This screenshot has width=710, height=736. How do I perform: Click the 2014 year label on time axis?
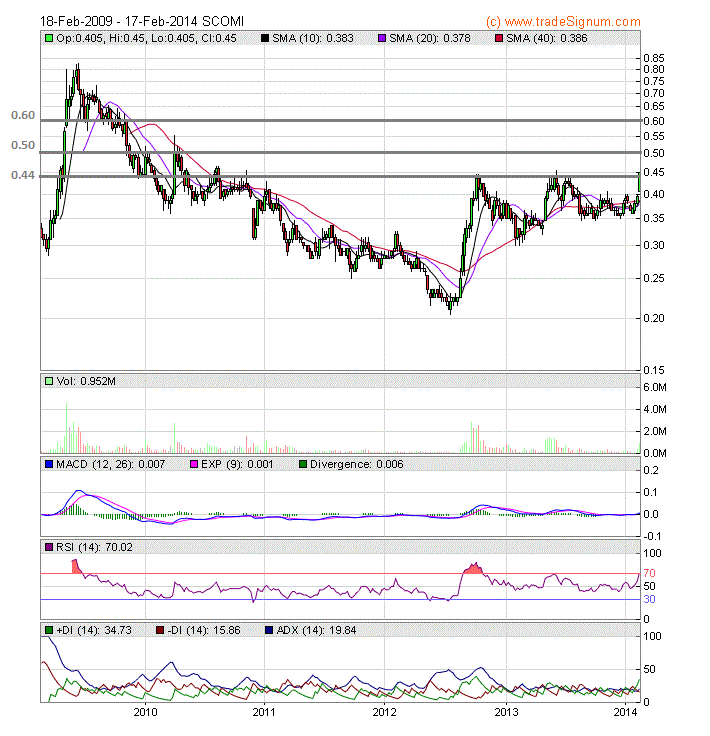tap(626, 712)
